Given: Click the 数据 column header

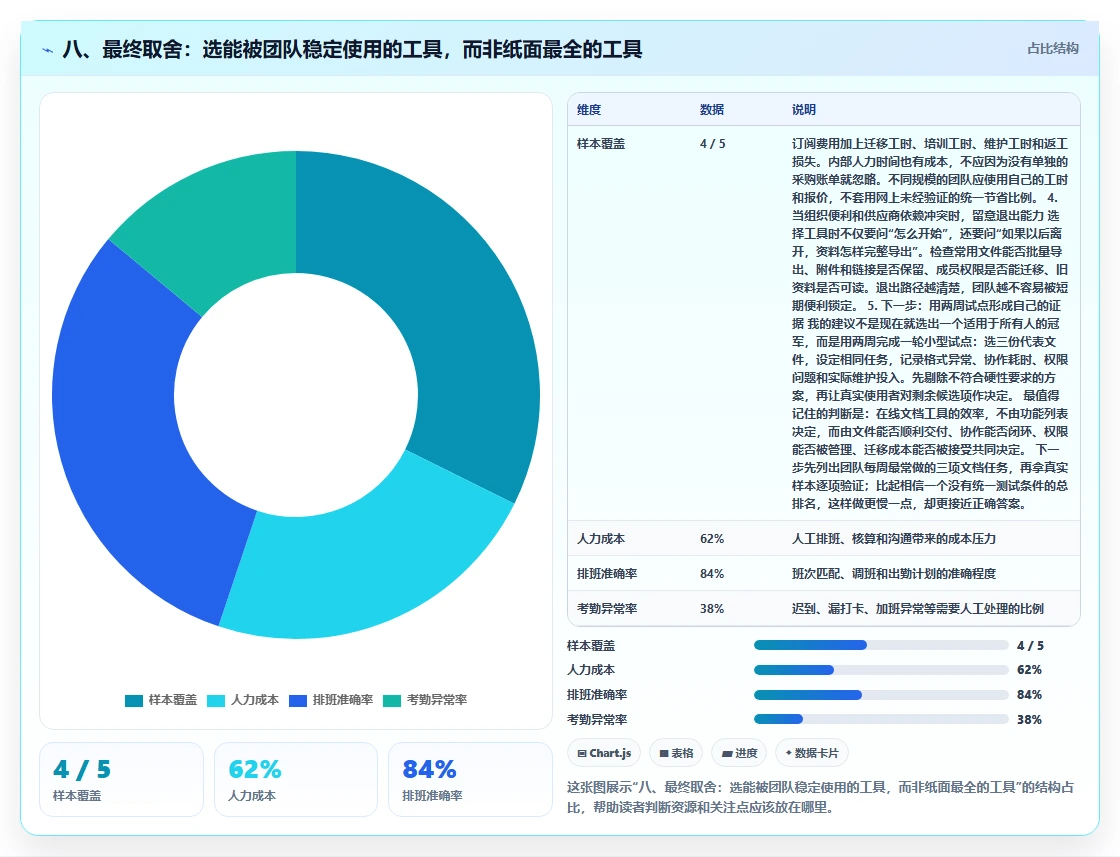Looking at the screenshot, I should pos(711,109).
